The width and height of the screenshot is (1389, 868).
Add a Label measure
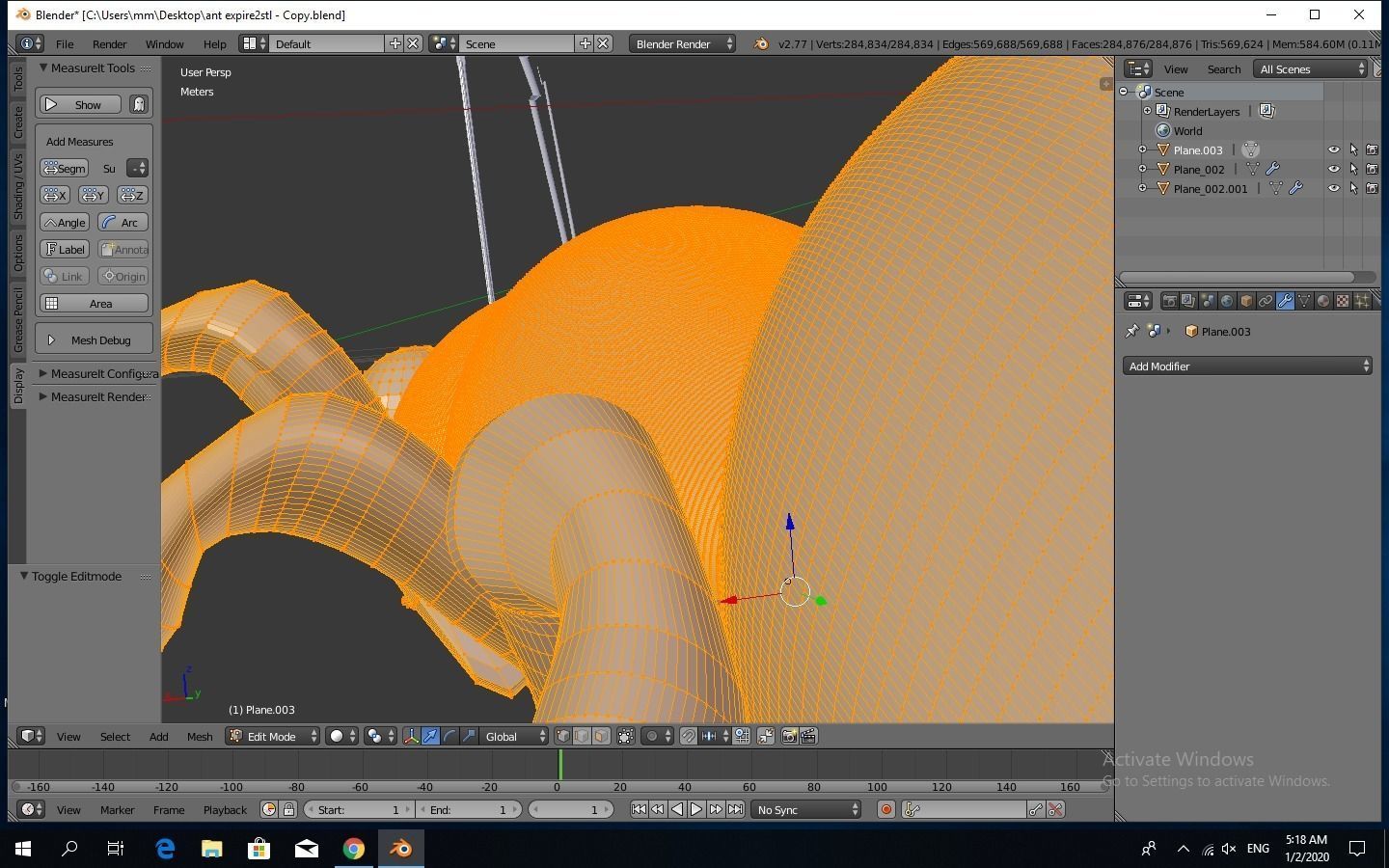coord(65,249)
